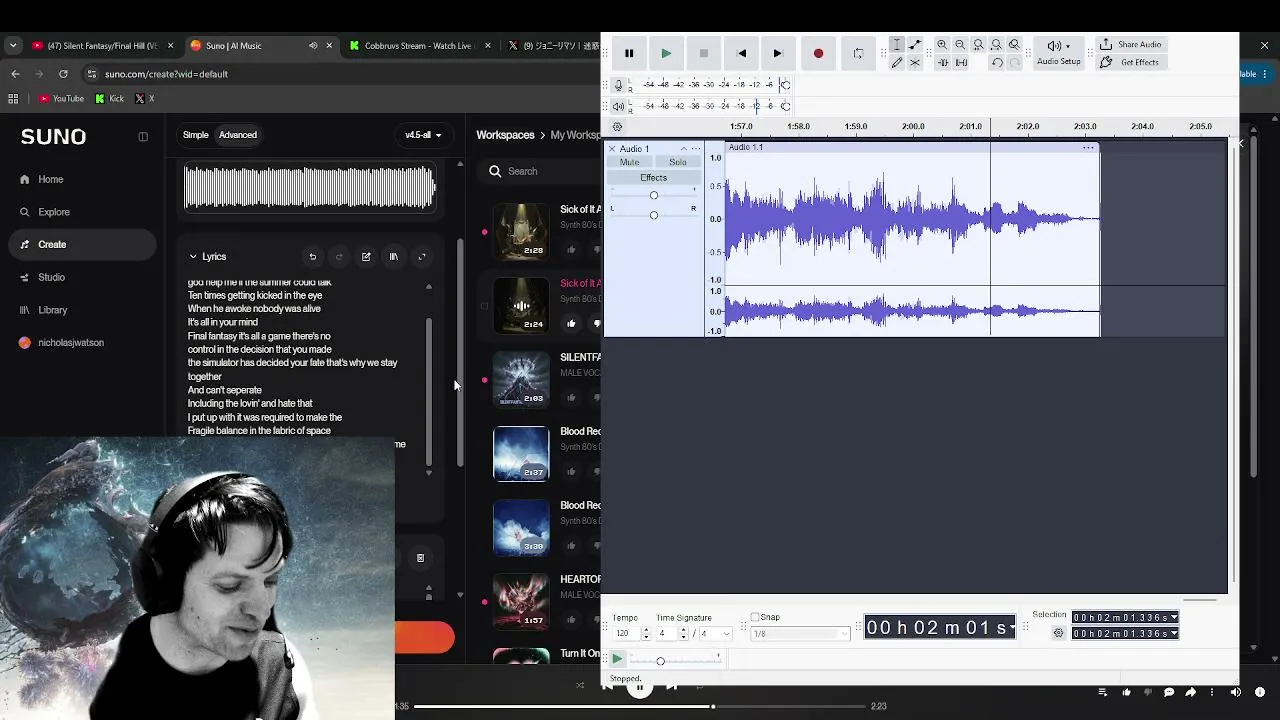Switch to the Cobbruvs Stream browser tab
This screenshot has width=1280, height=720.
pos(420,45)
